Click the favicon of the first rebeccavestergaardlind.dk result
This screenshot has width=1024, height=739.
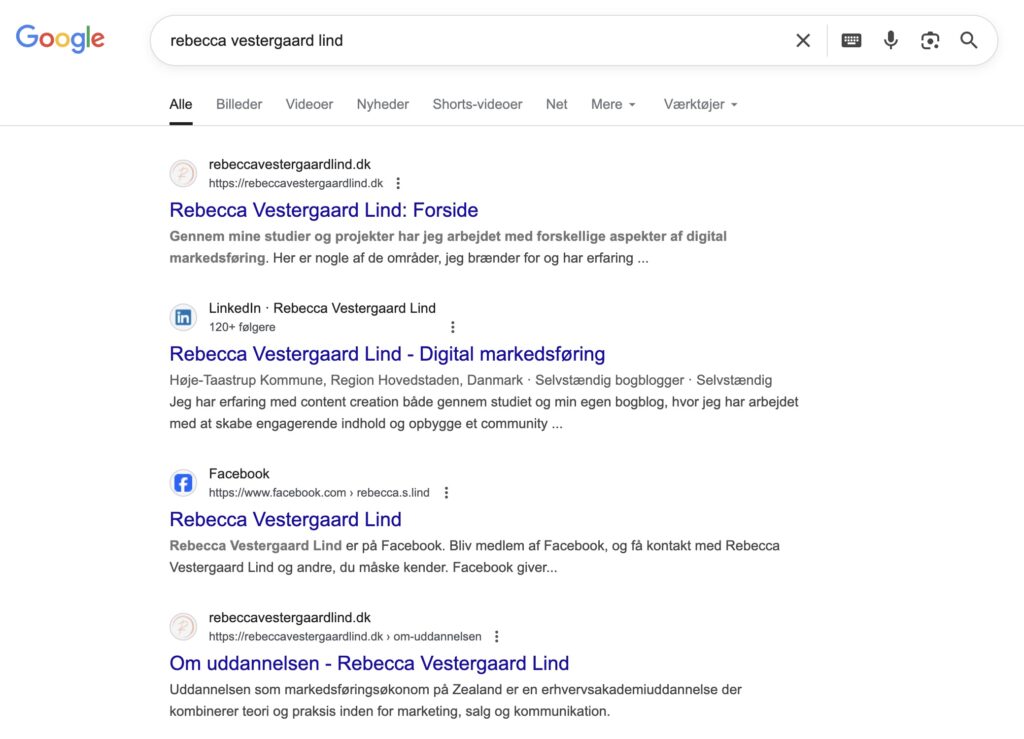[184, 174]
